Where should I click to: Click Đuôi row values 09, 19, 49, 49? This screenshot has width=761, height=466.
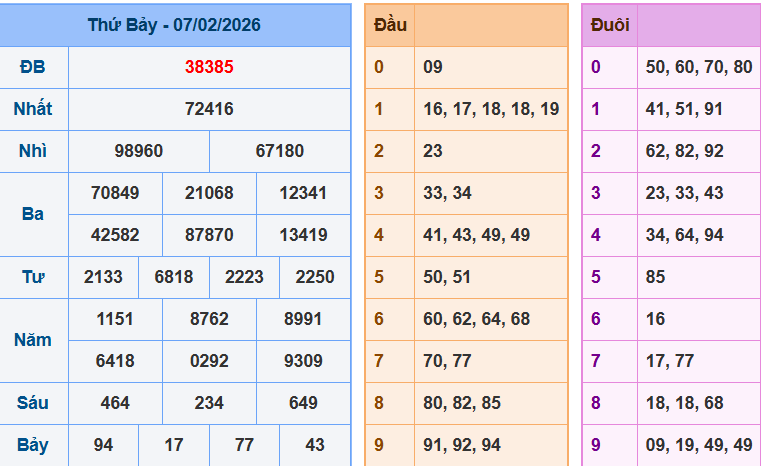point(699,445)
